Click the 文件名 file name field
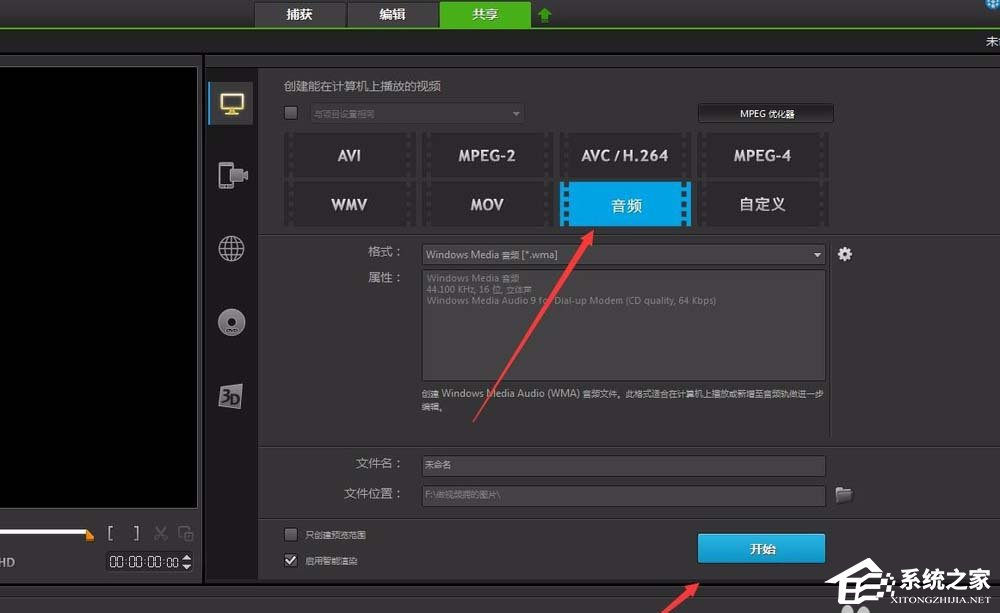 pyautogui.click(x=624, y=465)
